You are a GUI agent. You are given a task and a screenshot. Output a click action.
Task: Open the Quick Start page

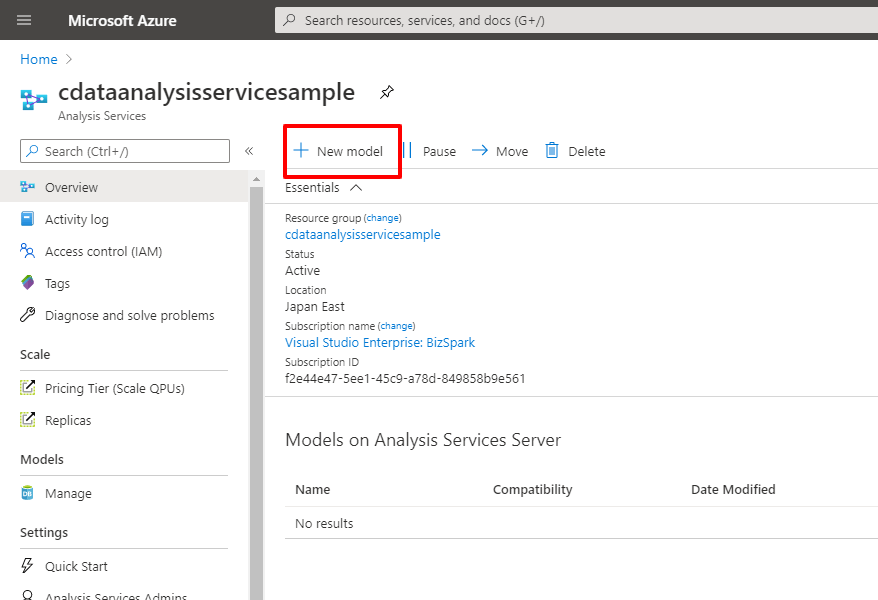(76, 566)
